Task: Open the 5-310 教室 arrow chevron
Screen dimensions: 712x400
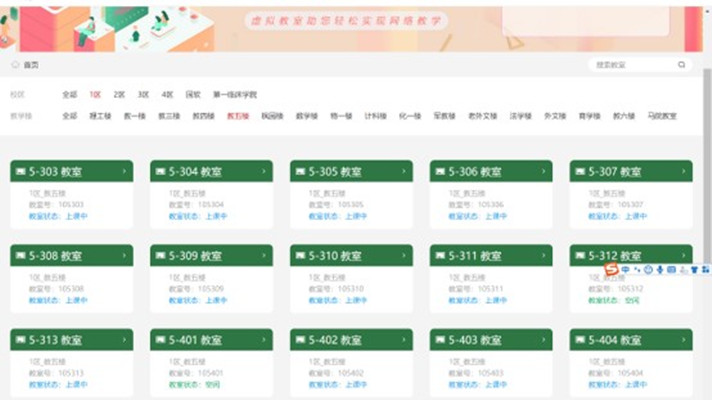Action: click(404, 256)
